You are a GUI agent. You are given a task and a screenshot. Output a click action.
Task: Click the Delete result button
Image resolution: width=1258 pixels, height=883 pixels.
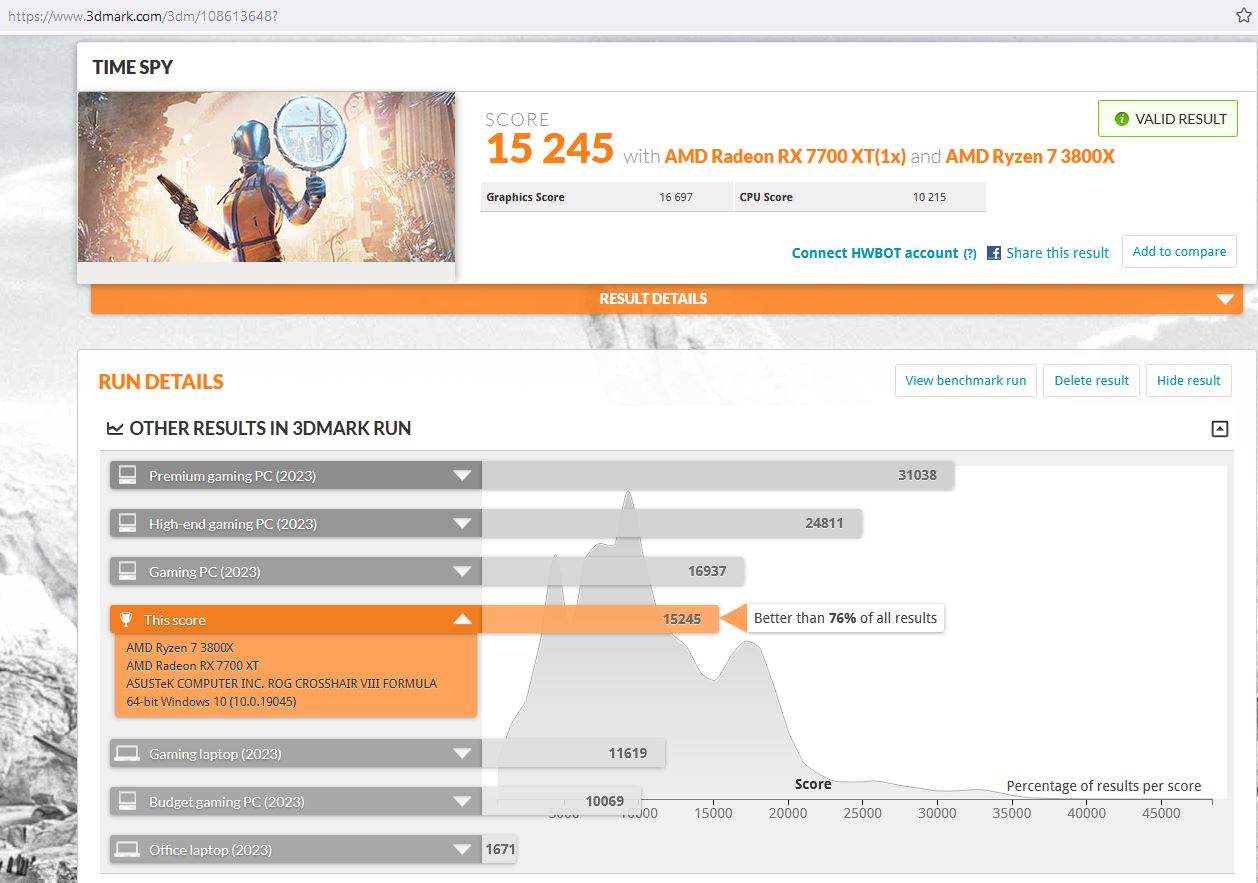(x=1091, y=380)
